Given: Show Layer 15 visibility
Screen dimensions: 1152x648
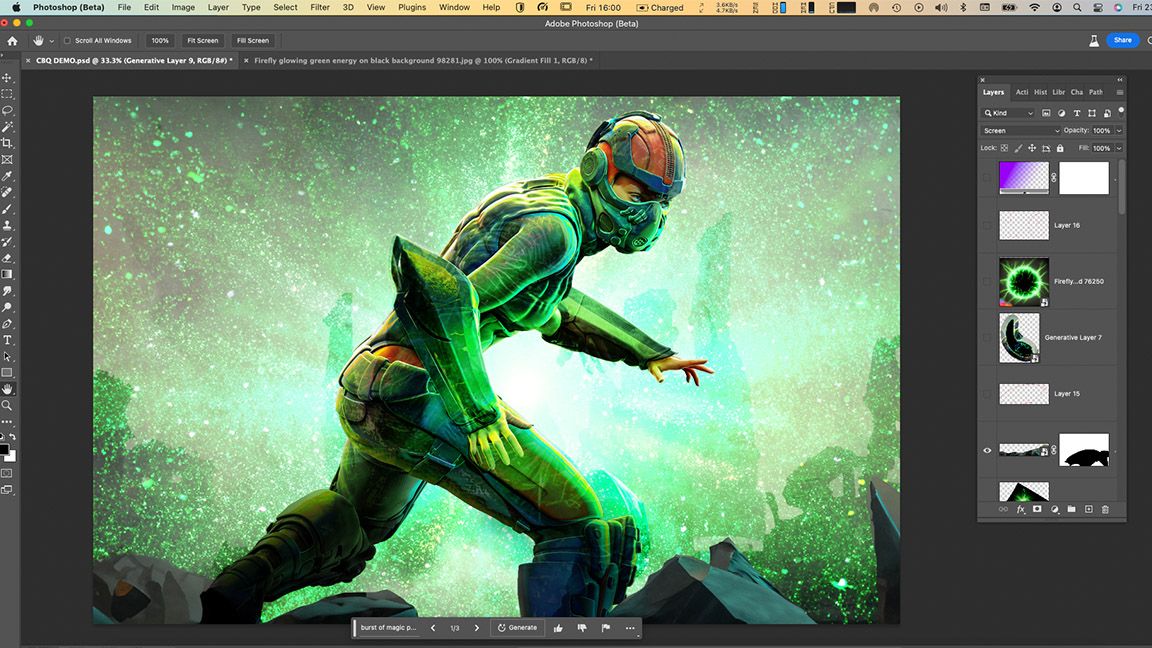Looking at the screenshot, I should pyautogui.click(x=987, y=394).
